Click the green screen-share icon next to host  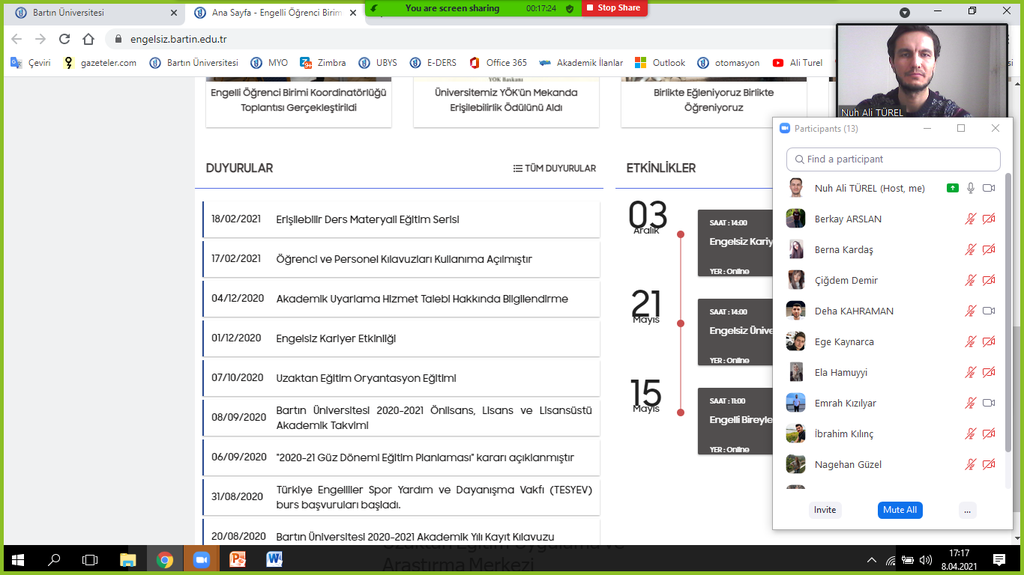[953, 188]
